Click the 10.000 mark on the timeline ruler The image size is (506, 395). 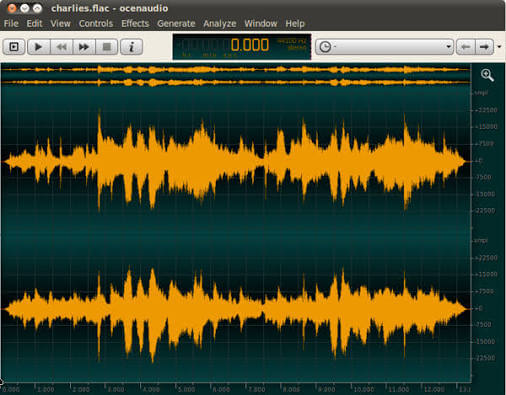[364, 389]
